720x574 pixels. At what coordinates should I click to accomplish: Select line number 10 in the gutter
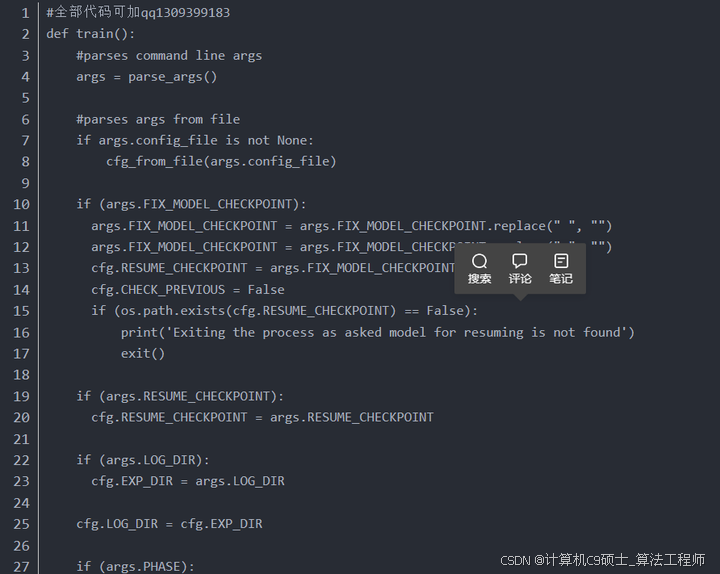(x=22, y=204)
